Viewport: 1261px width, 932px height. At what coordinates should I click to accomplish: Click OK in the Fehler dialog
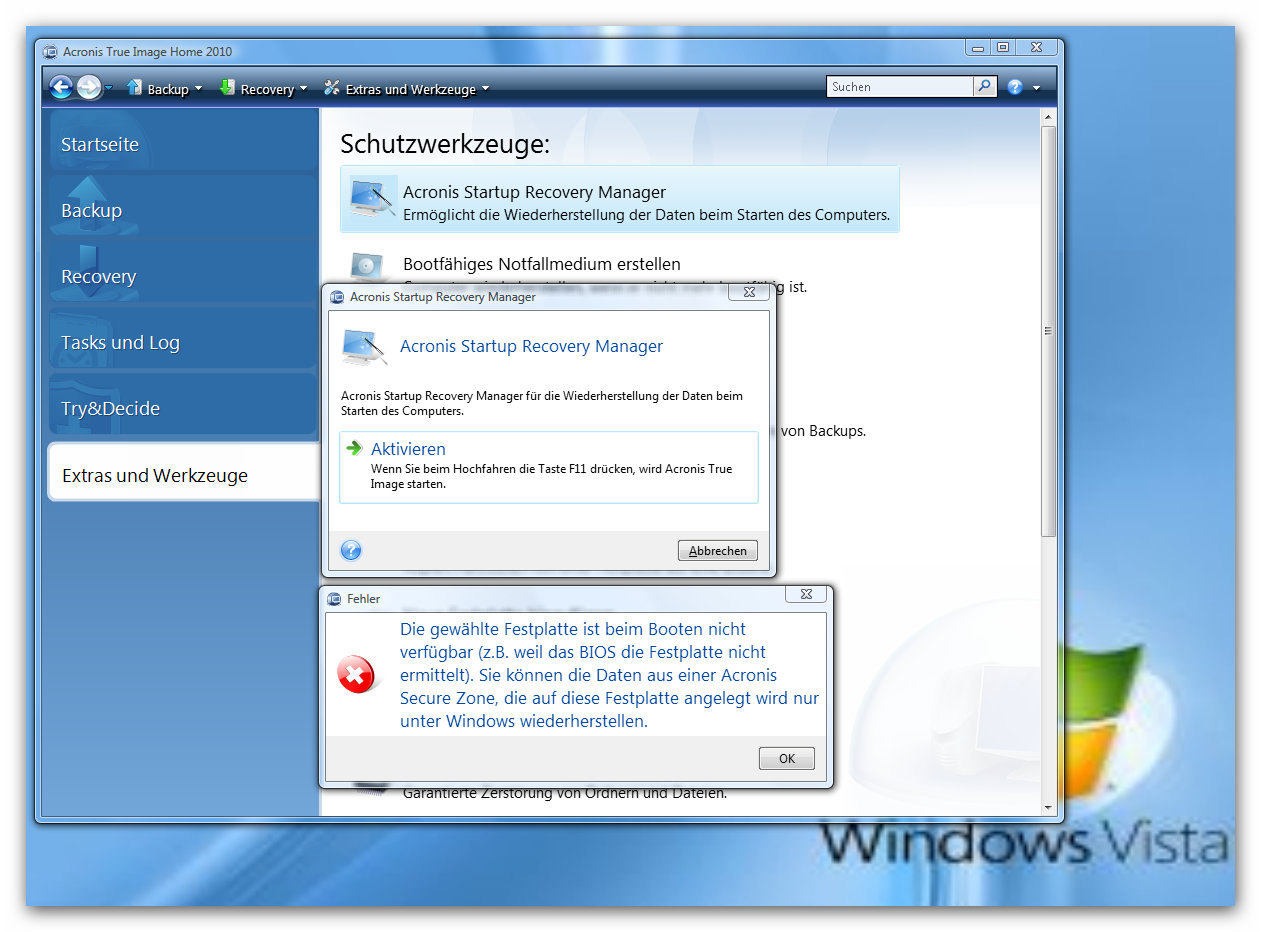pos(787,758)
